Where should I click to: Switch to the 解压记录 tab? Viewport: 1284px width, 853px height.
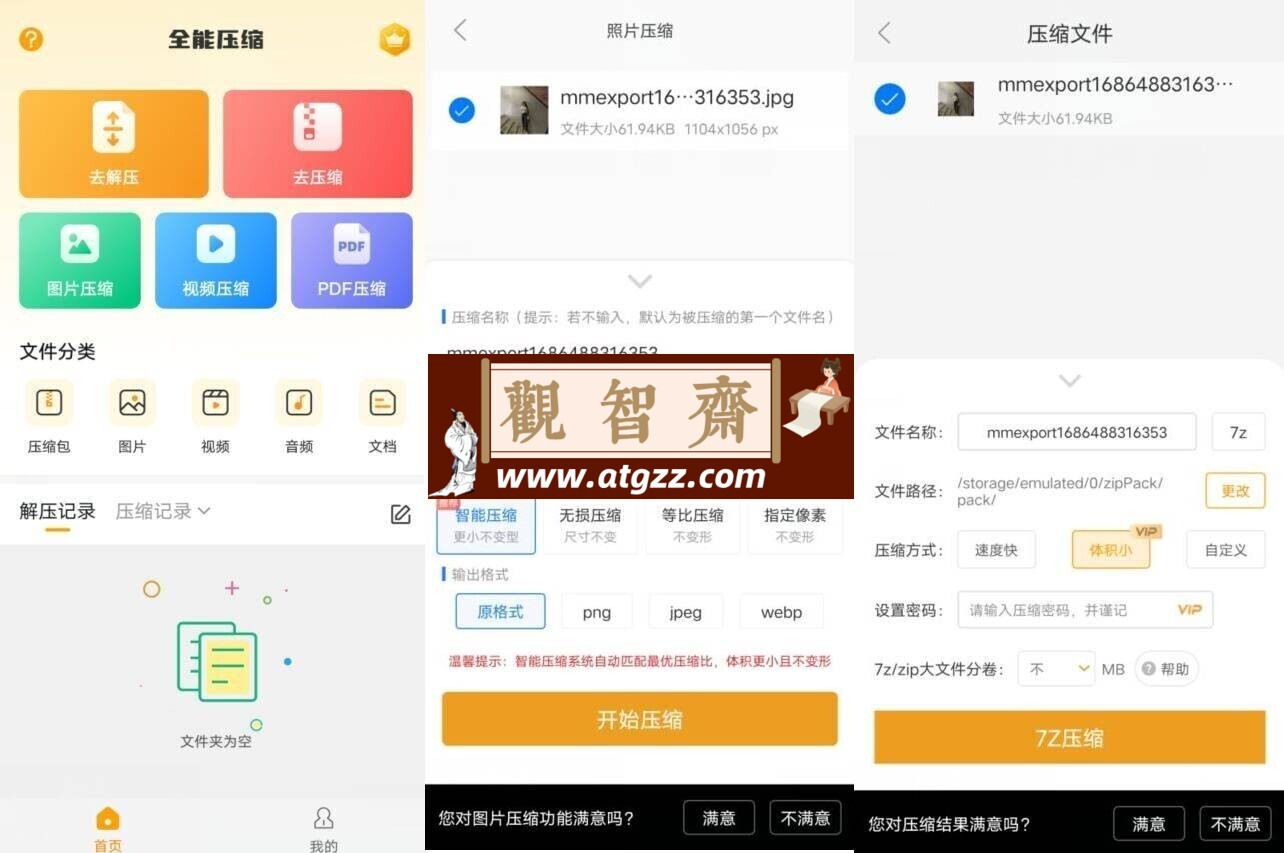pos(58,511)
